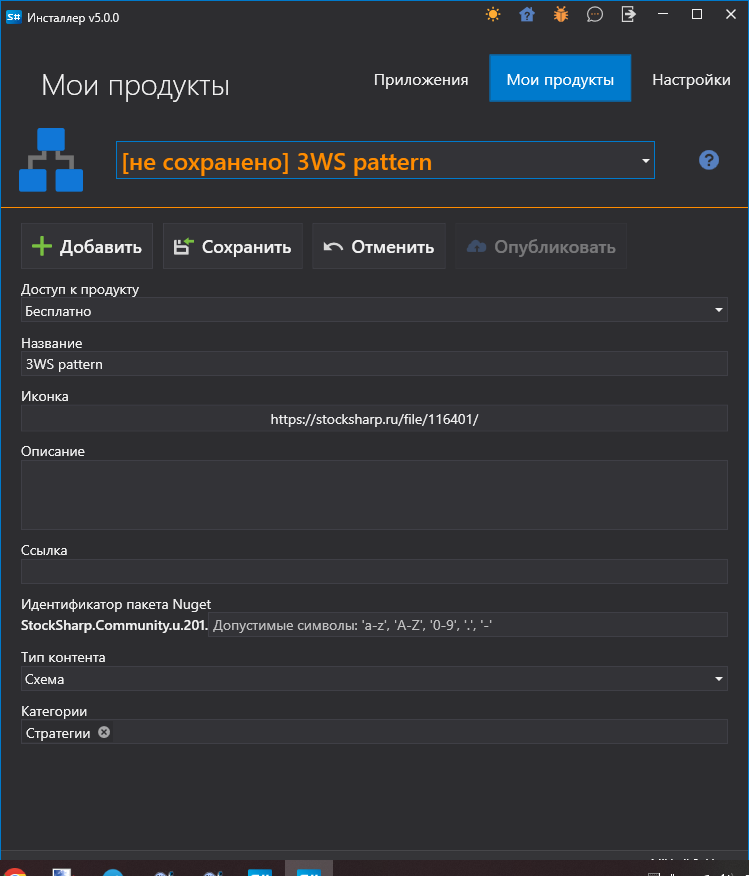
Task: Click the blue question mark help icon
Action: pos(709,160)
